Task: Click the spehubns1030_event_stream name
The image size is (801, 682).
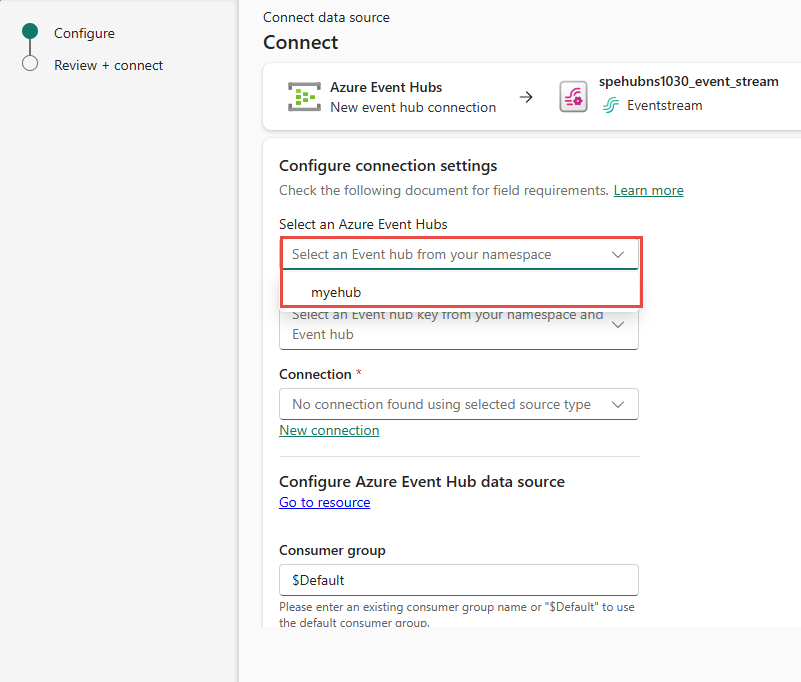Action: [x=688, y=81]
